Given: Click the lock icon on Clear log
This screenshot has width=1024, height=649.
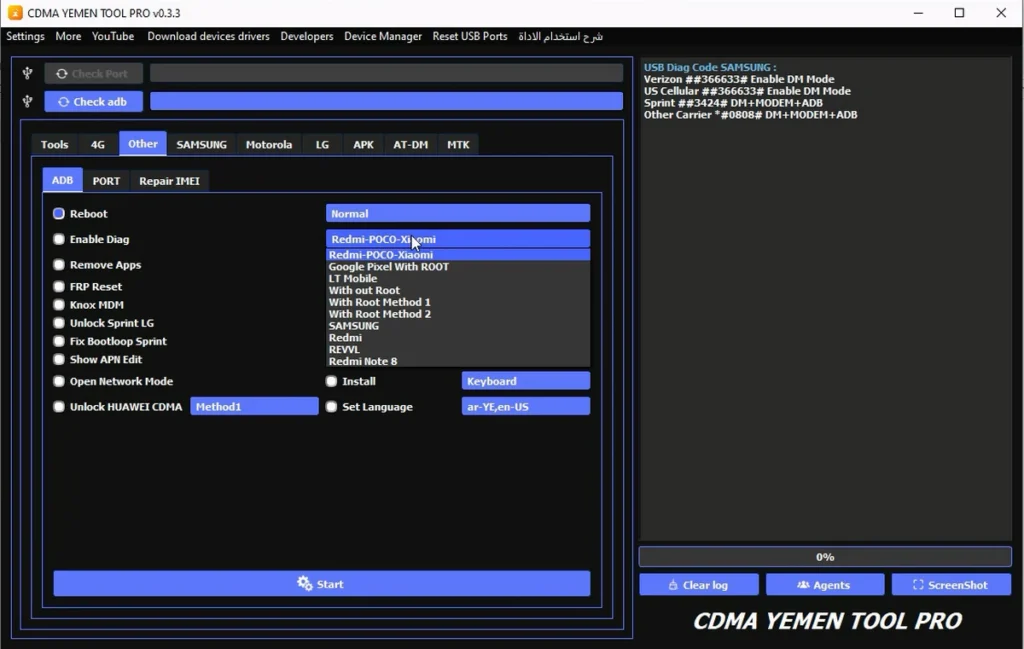Looking at the screenshot, I should [x=671, y=585].
